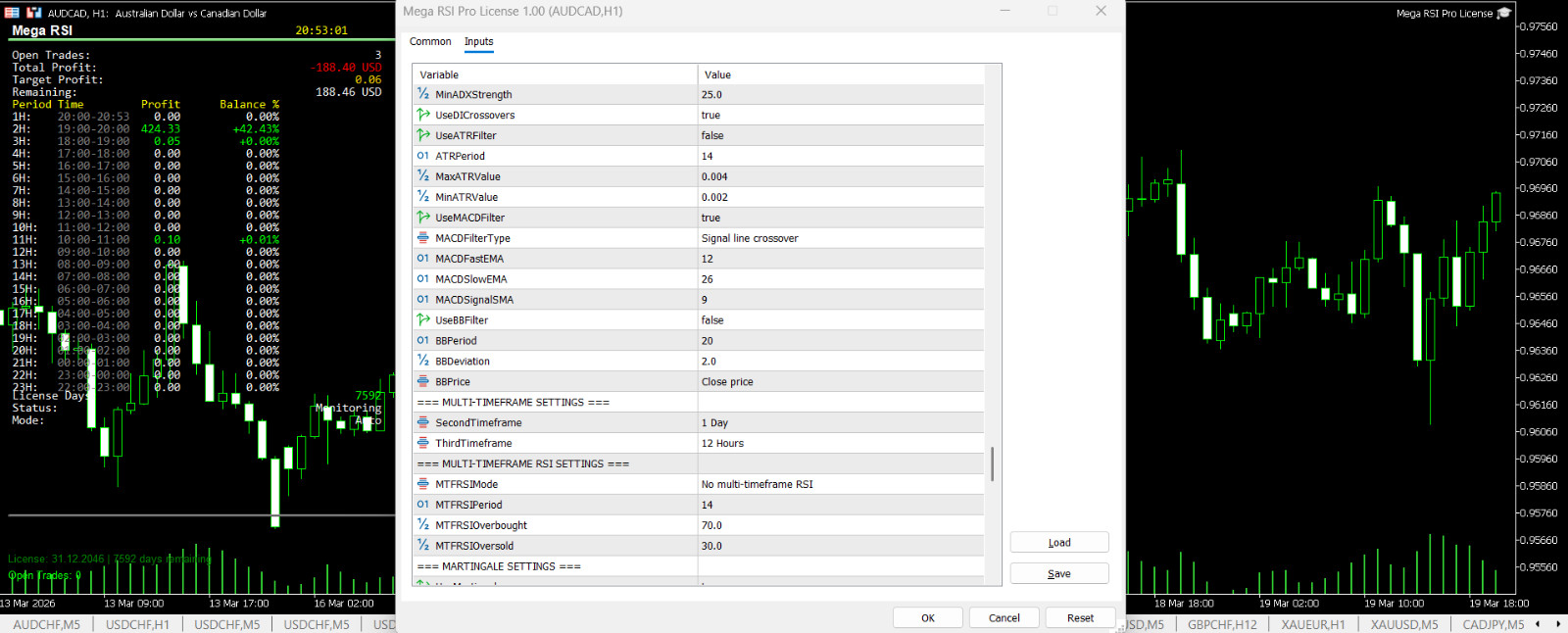1568x633 pixels.
Task: Edit the MaxATRValue 0.004 field
Action: [840, 176]
